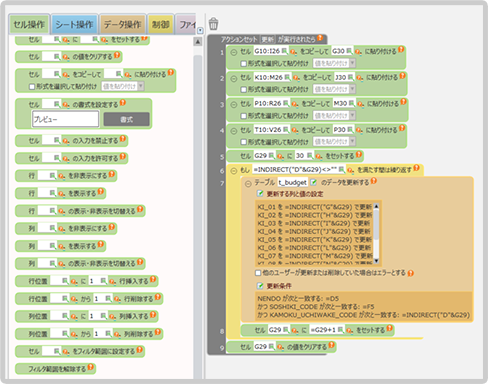
Task: Click search icon after G10:I26 field
Action: [x=293, y=52]
